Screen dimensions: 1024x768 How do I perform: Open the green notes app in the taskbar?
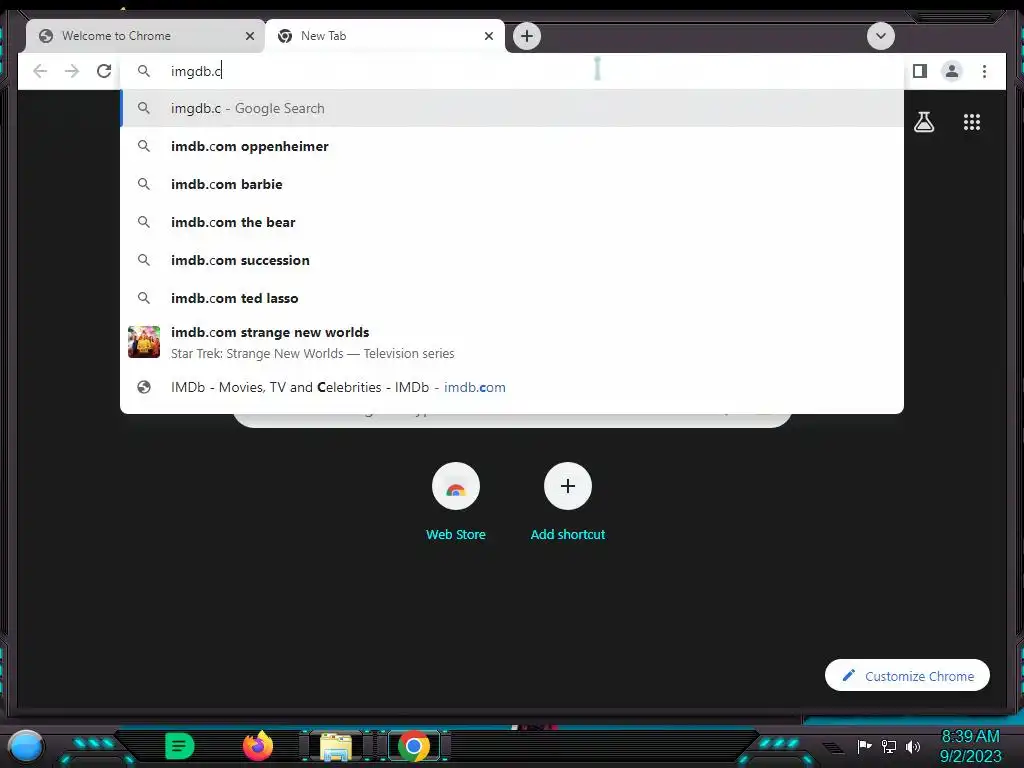[180, 746]
